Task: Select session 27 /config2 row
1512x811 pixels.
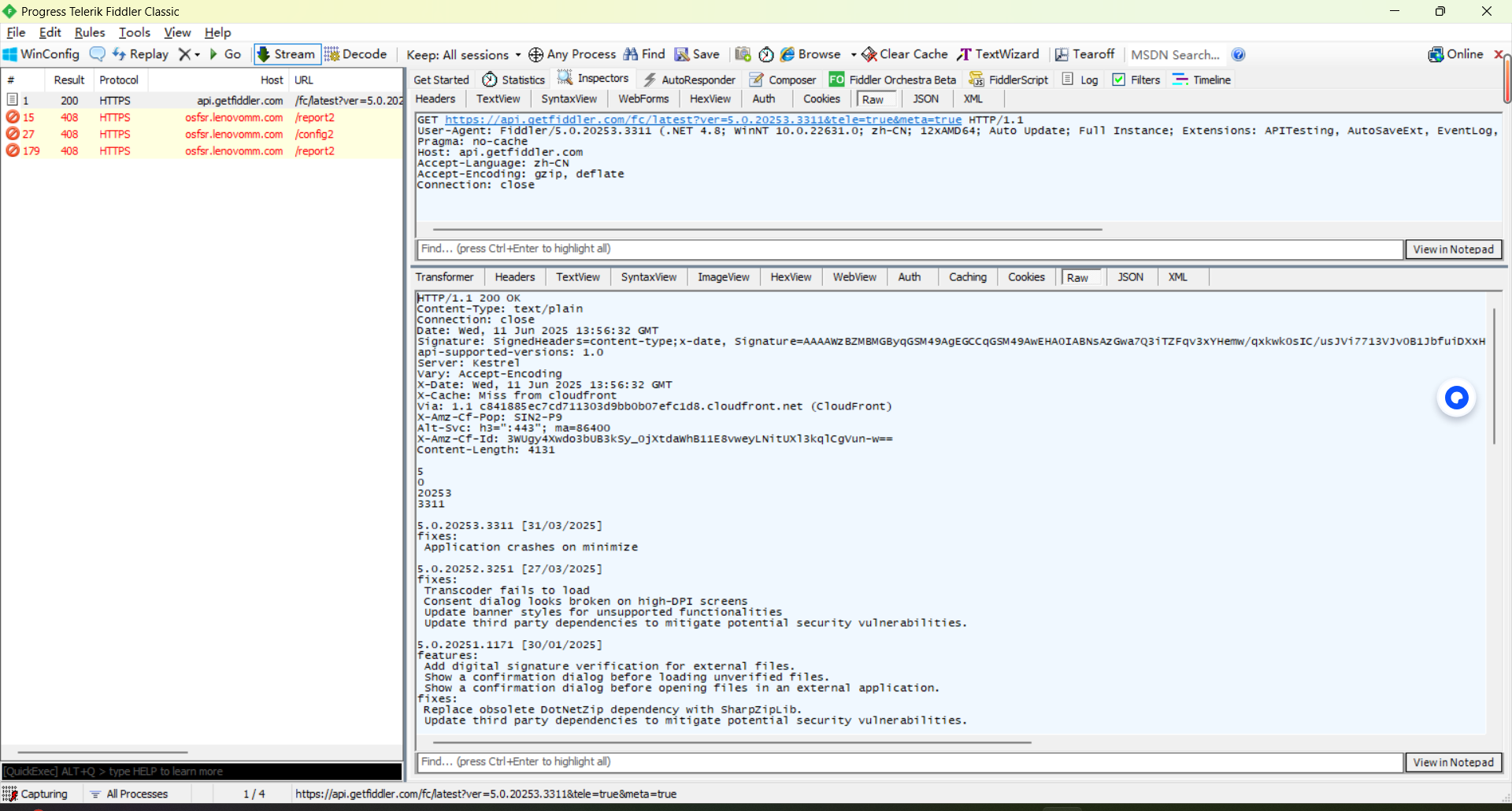Action: (202, 134)
